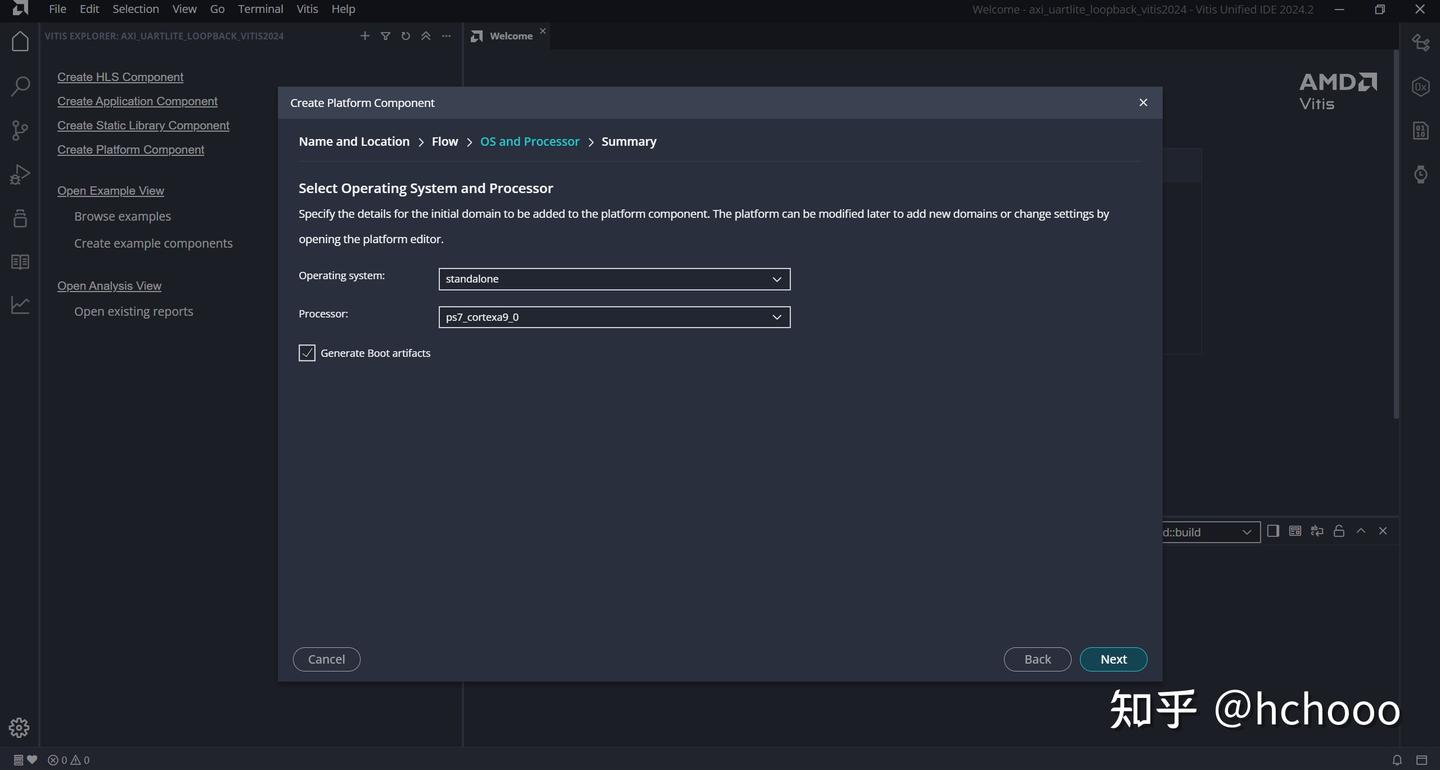Click the output layout icon in the panel toolbar

click(x=1295, y=531)
